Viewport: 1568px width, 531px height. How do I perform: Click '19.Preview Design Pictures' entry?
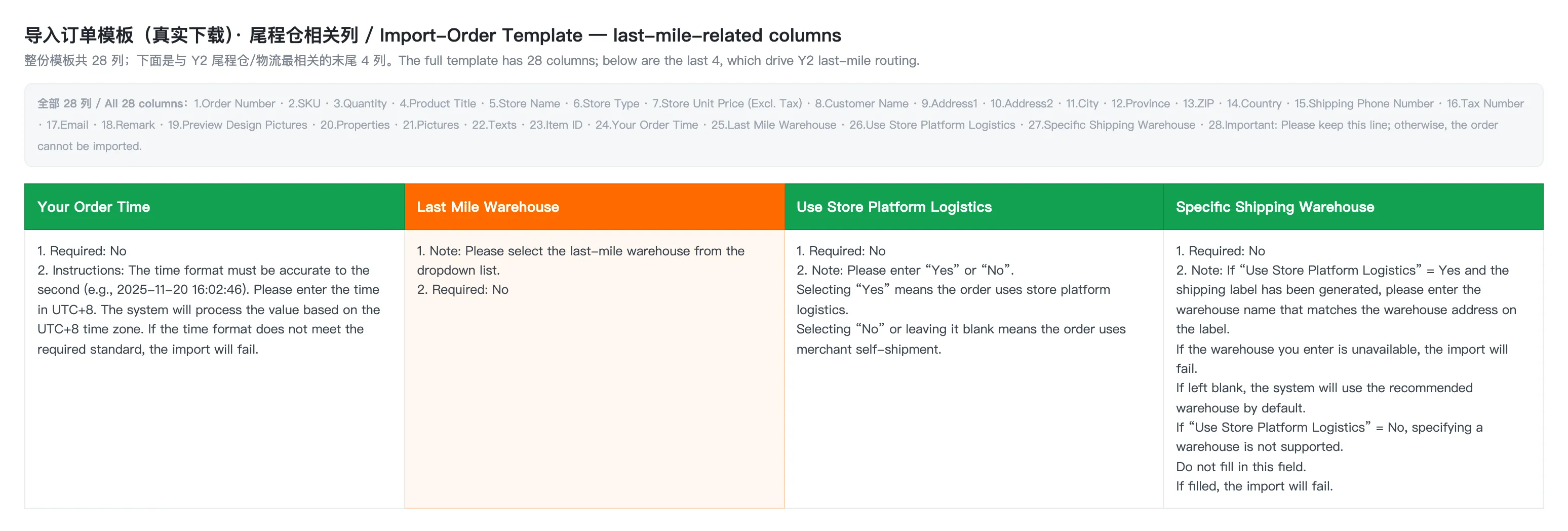tap(238, 125)
